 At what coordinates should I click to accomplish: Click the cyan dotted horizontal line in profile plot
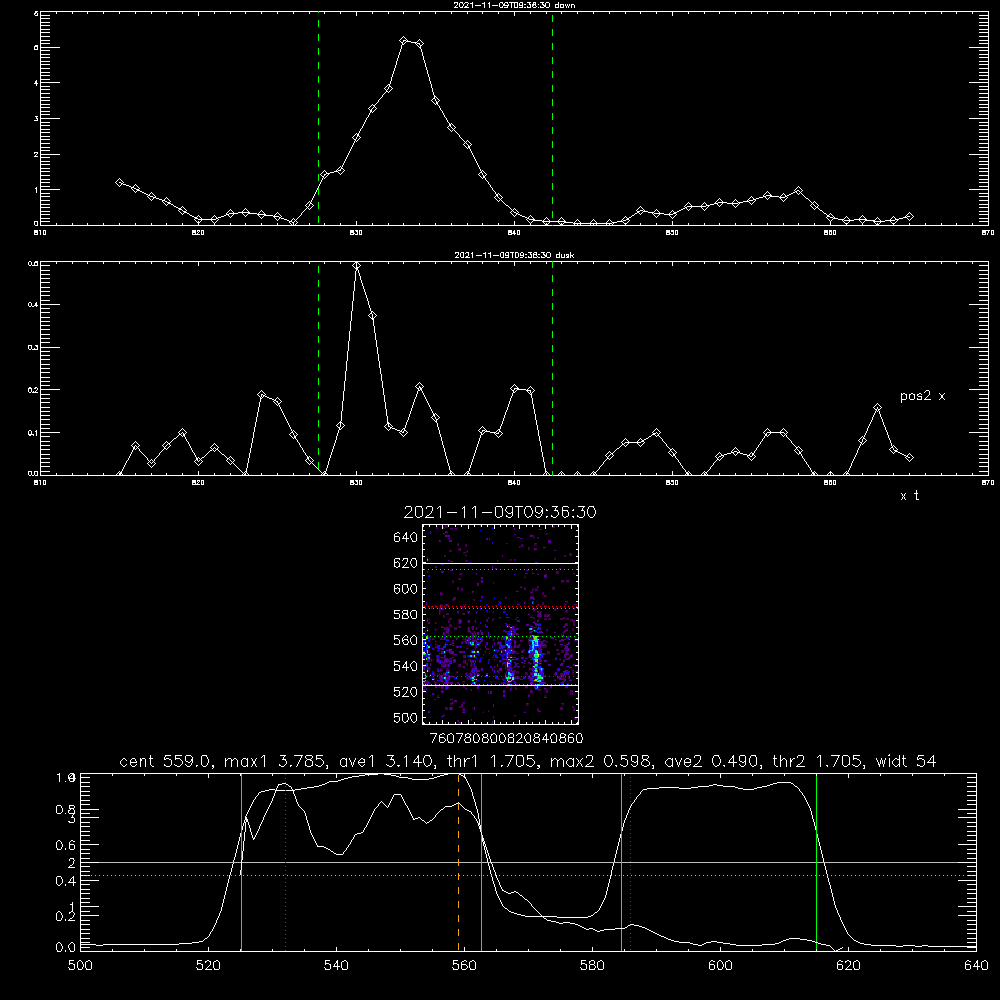pos(528,876)
